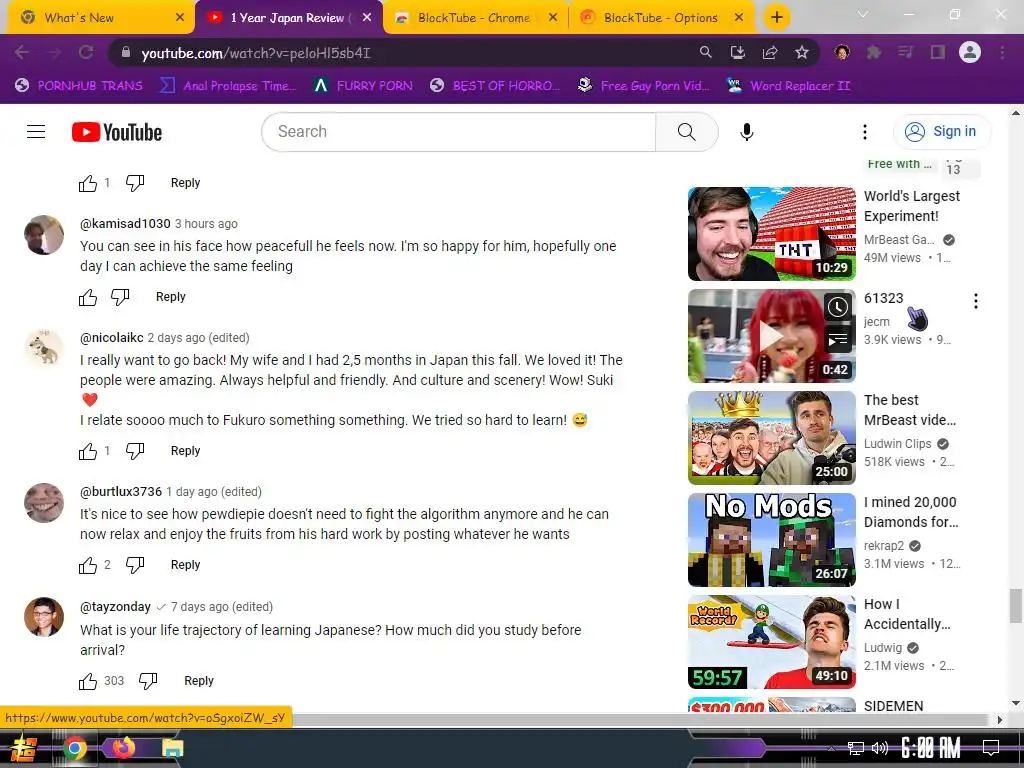1024x768 pixels.
Task: Open No Mods diamonds video thumbnail
Action: click(x=771, y=540)
